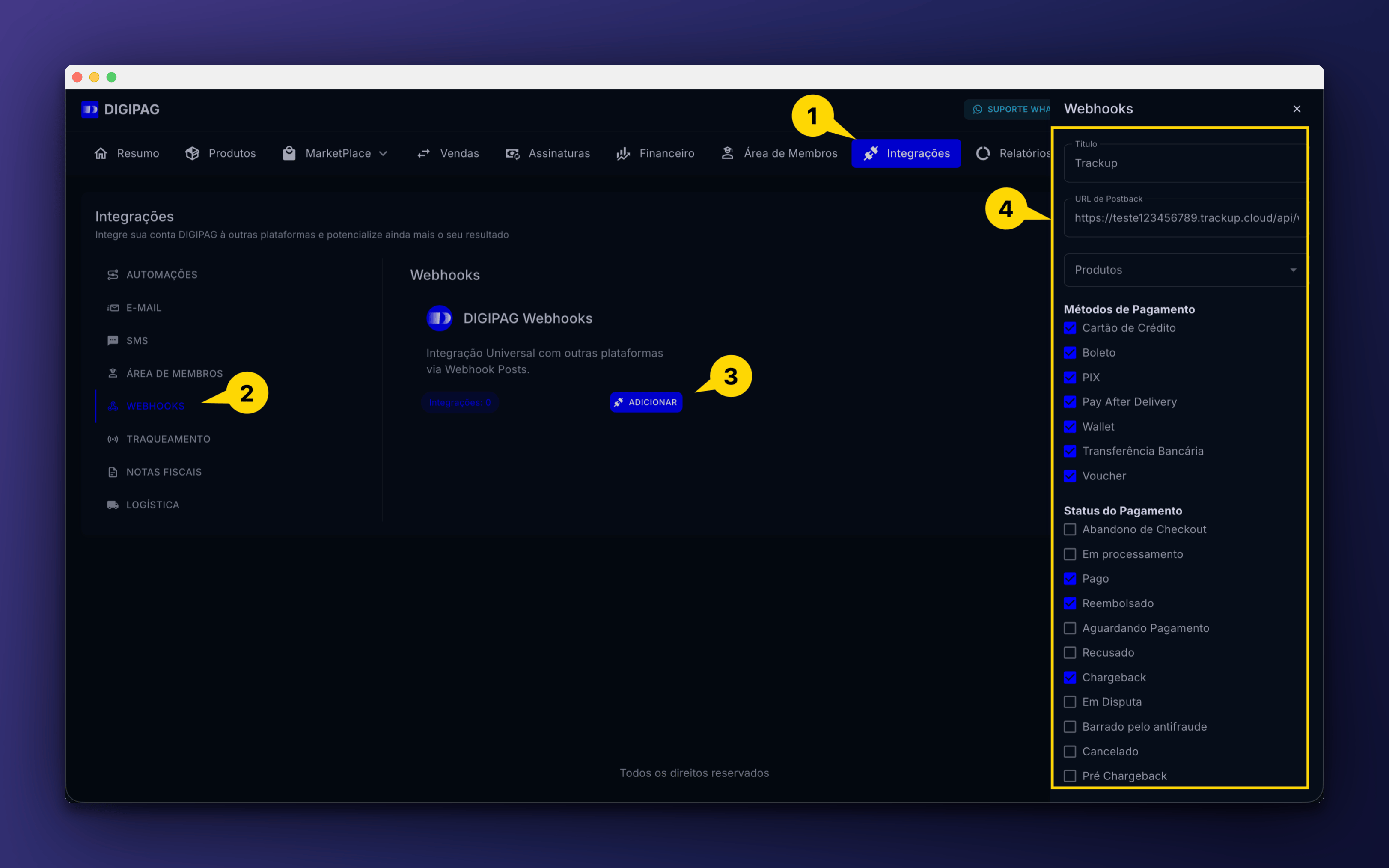The width and height of the screenshot is (1389, 868).
Task: Click the Webhooks sidebar icon
Action: [113, 407]
